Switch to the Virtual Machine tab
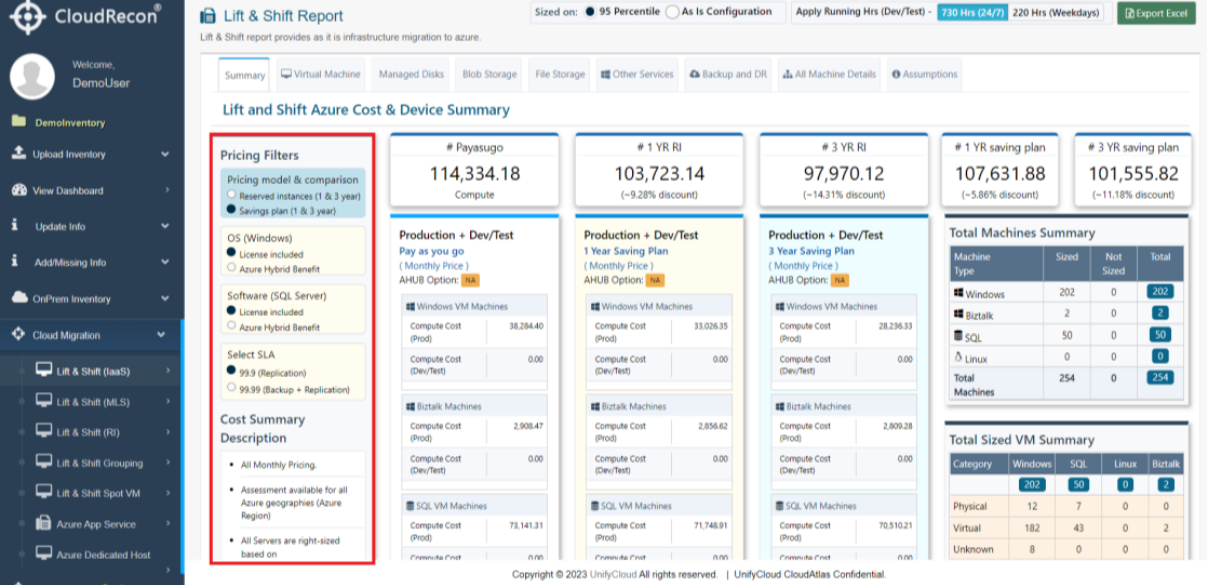 pos(320,74)
